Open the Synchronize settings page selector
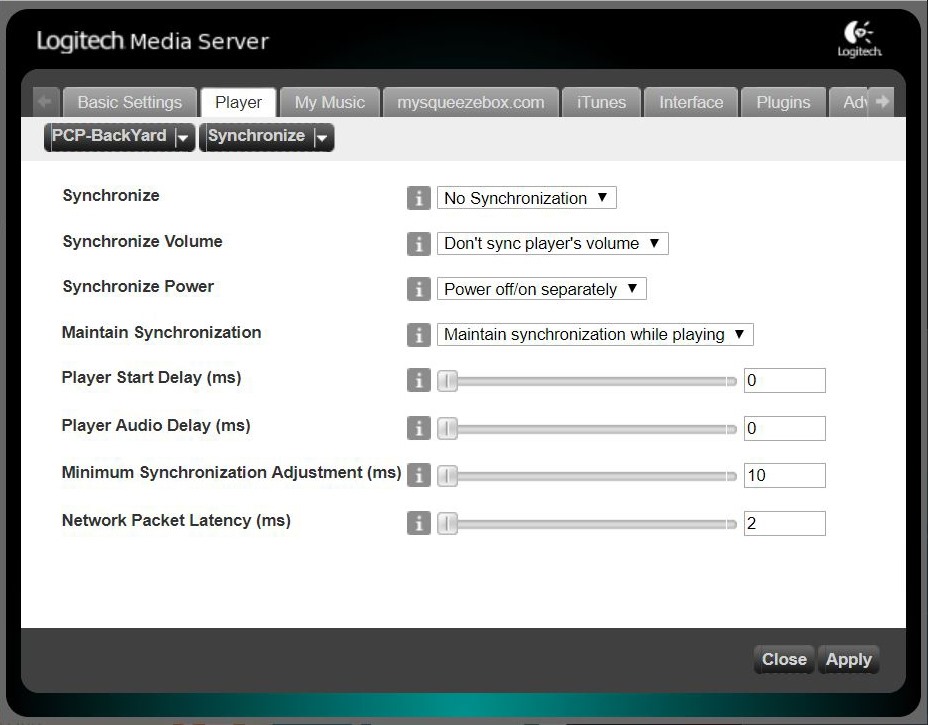Screen dimensions: 928x725 click(x=266, y=137)
